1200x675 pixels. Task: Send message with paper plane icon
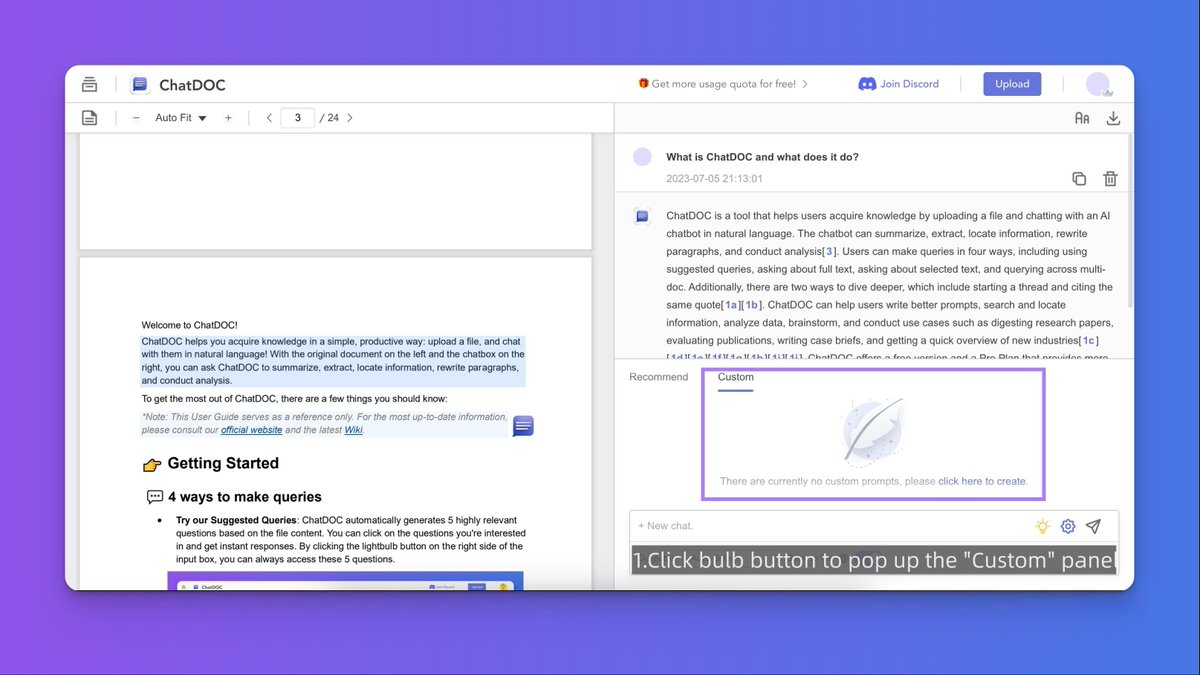[x=1094, y=526]
